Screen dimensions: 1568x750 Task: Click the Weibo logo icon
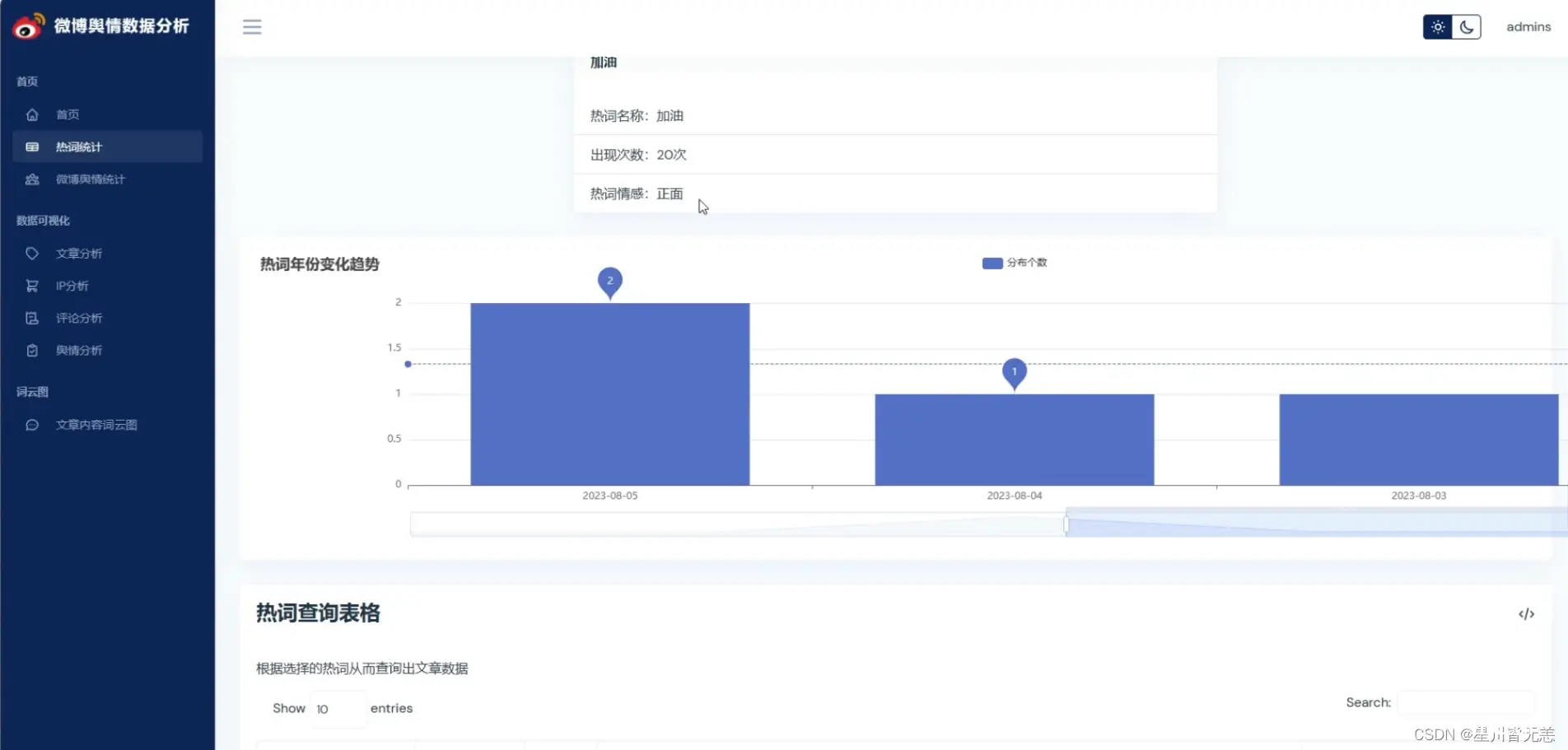point(28,26)
